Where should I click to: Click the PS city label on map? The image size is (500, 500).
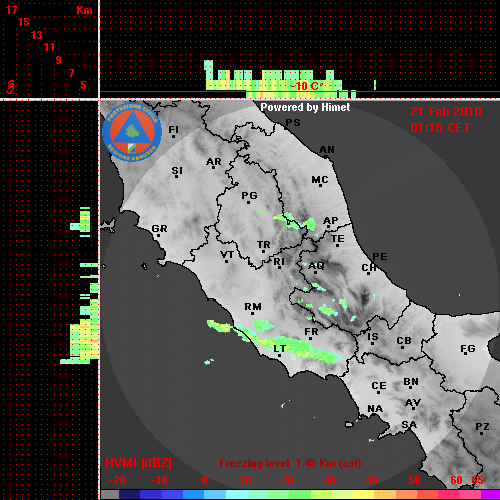[x=293, y=123]
